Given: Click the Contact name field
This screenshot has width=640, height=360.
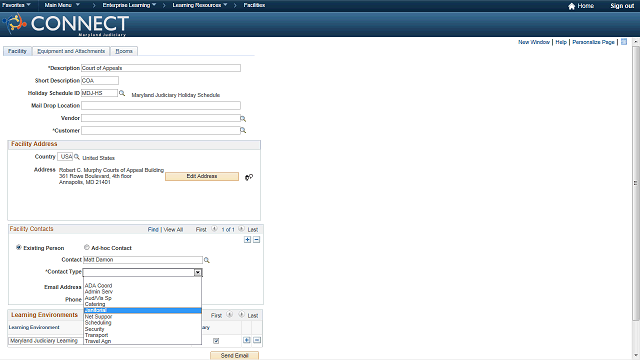Looking at the screenshot, I should [x=142, y=260].
